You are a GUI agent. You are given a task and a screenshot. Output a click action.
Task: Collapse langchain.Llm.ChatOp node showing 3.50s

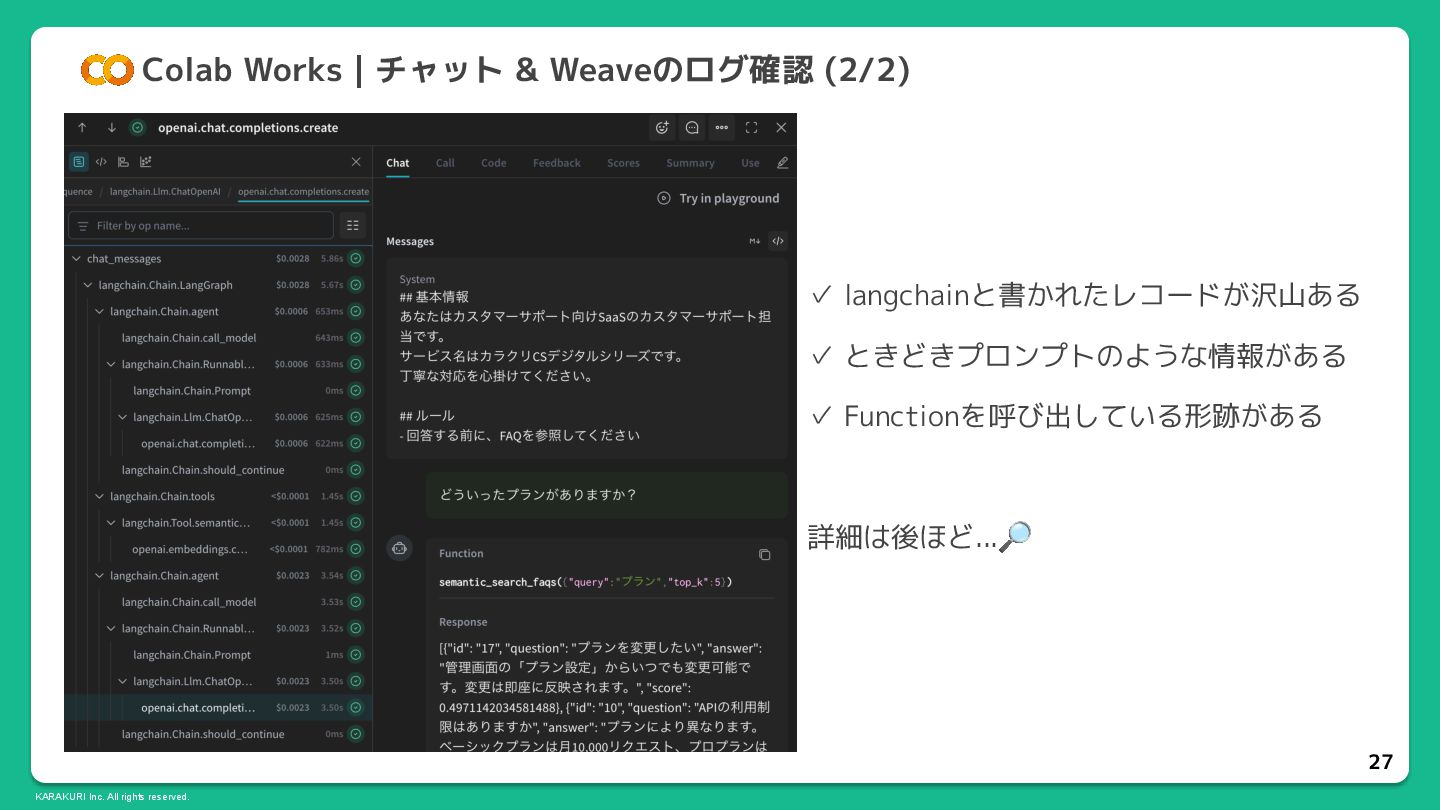click(123, 682)
